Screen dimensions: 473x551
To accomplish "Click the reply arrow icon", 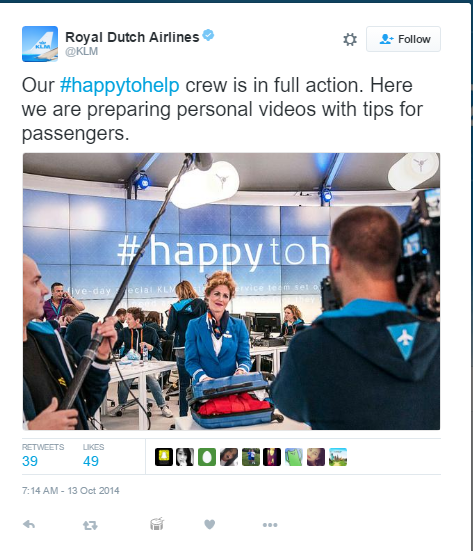I will tap(29, 525).
